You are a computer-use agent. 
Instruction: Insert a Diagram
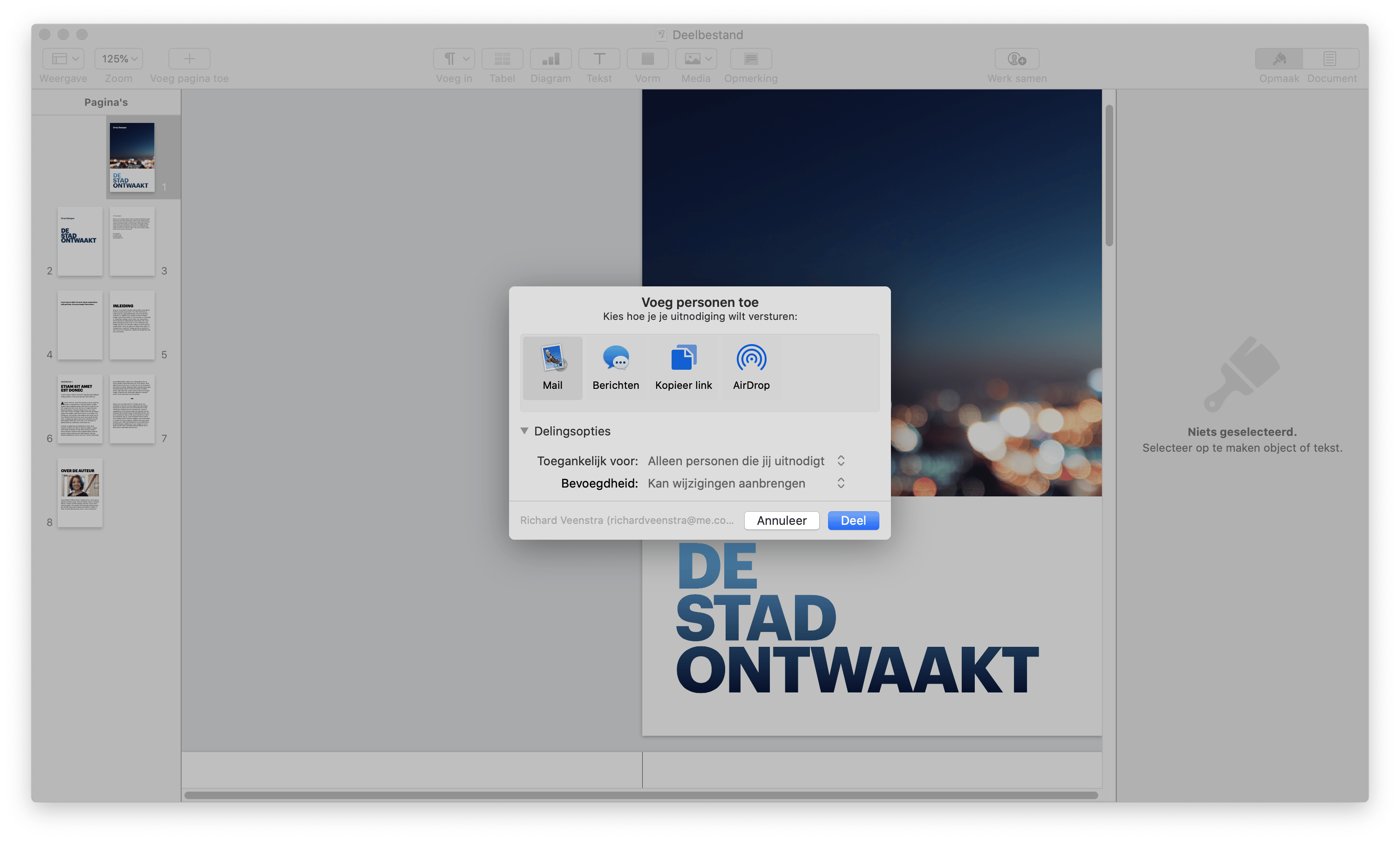tap(550, 58)
